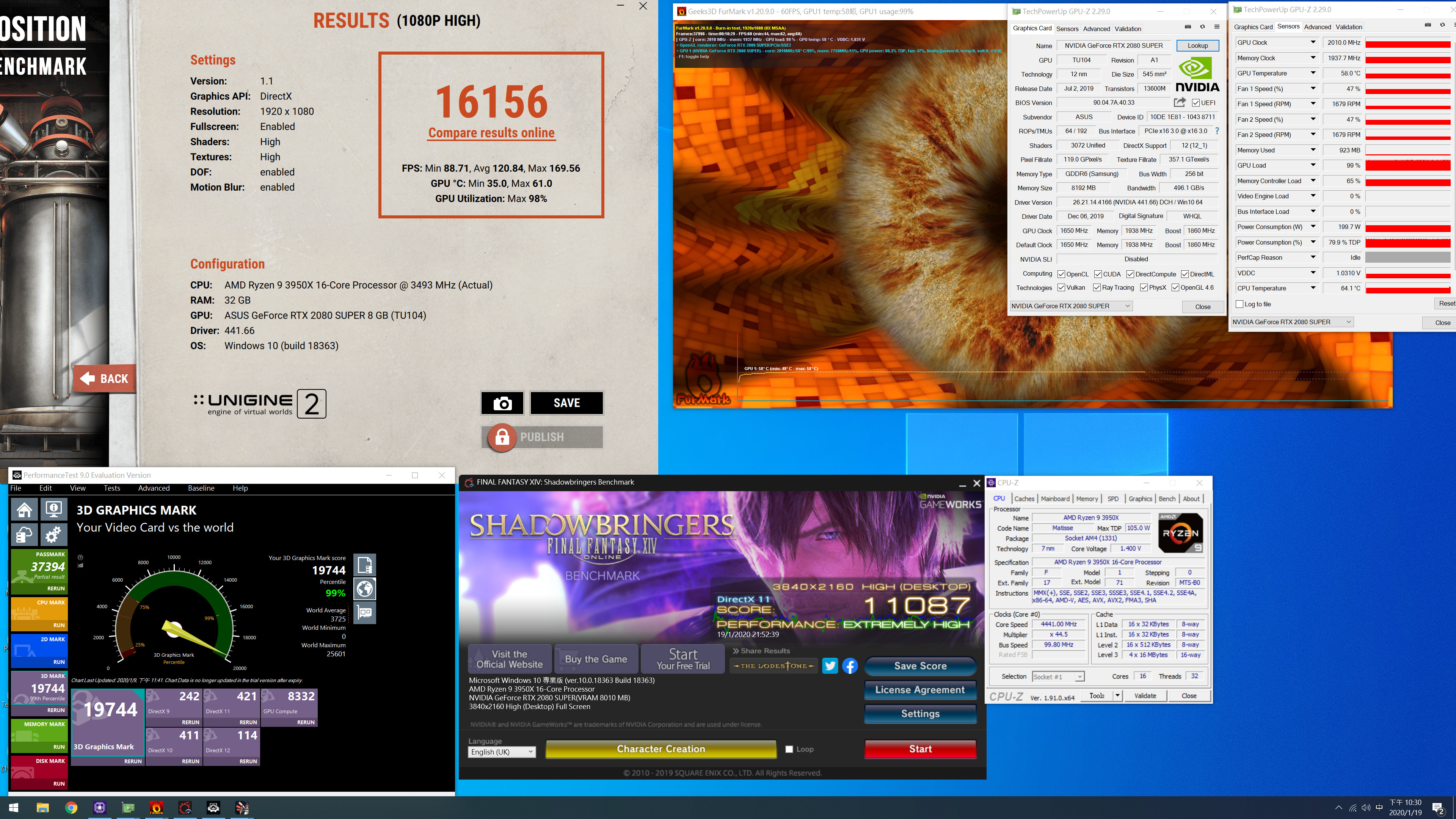
Task: Share FFXIV score on Facebook icon
Action: pos(850,666)
